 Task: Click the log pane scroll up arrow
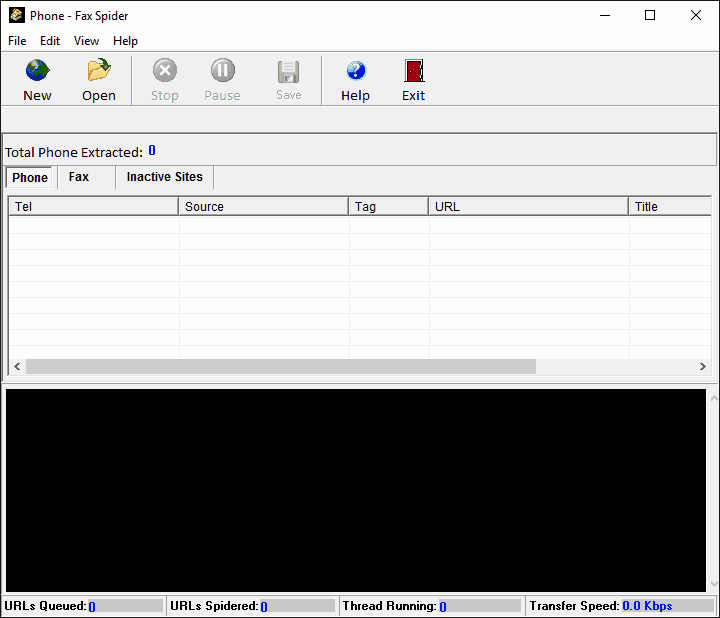tap(714, 398)
